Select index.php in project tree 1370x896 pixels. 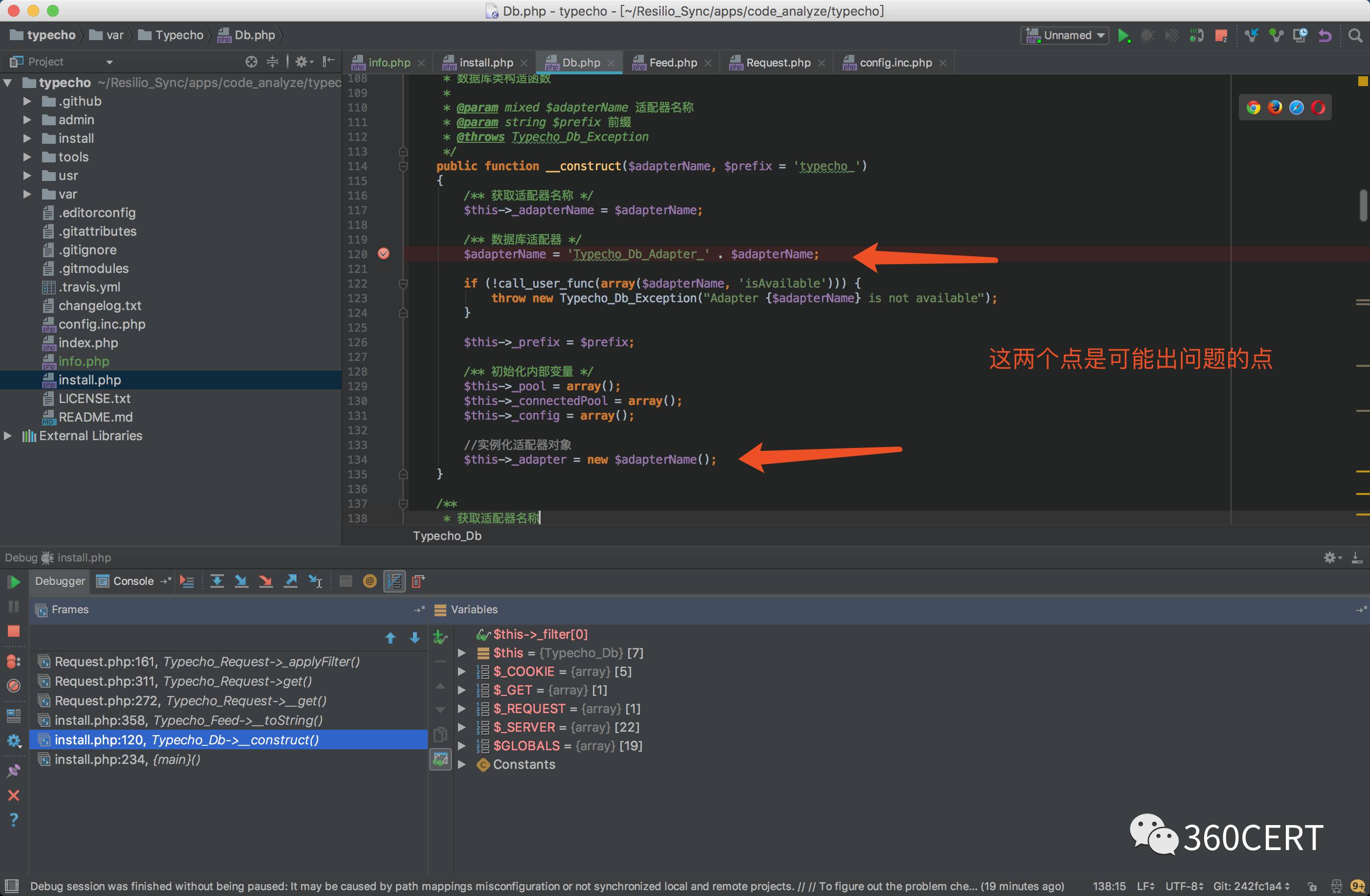pos(88,343)
